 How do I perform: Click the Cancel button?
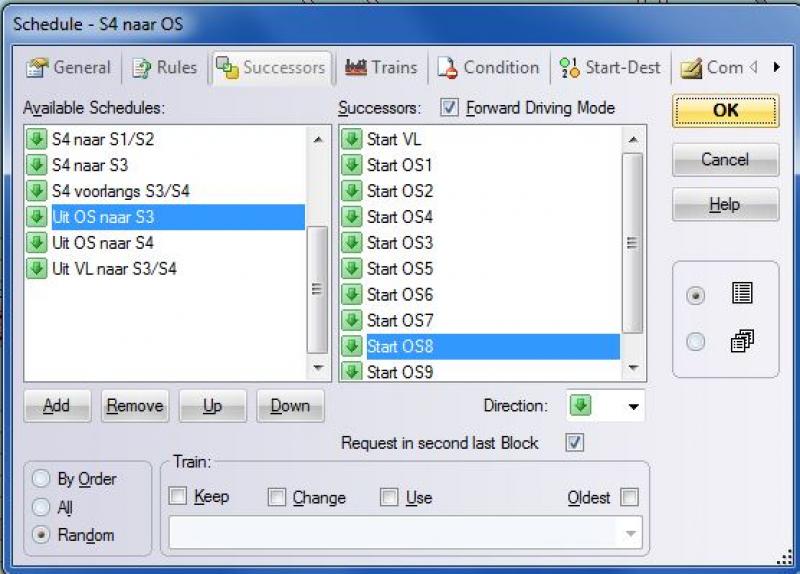(726, 160)
